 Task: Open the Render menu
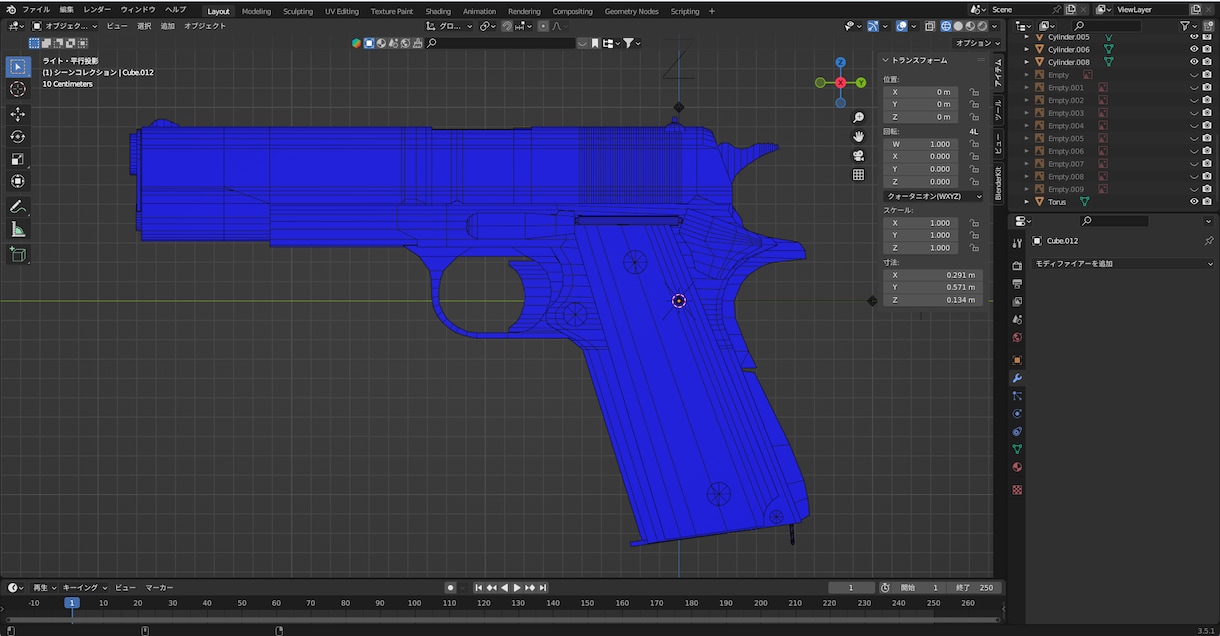[97, 10]
